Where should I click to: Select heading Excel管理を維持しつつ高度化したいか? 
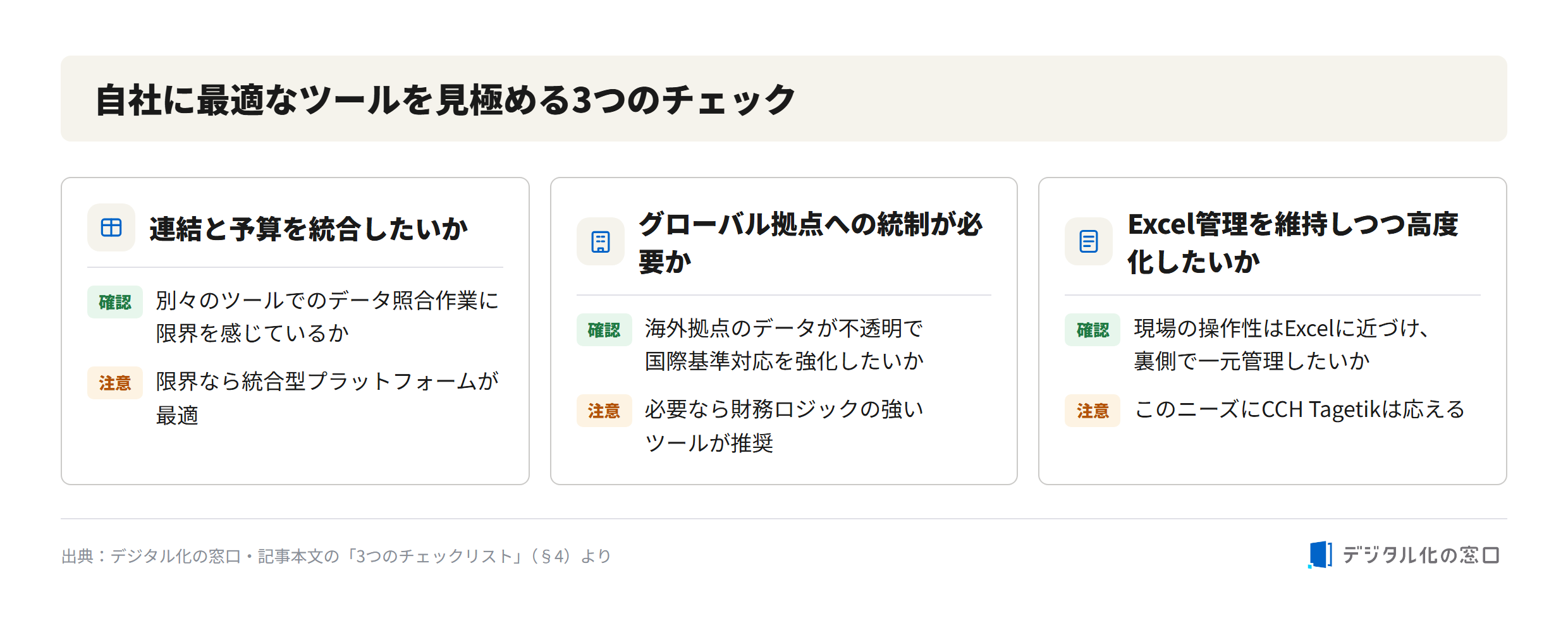pos(1293,242)
